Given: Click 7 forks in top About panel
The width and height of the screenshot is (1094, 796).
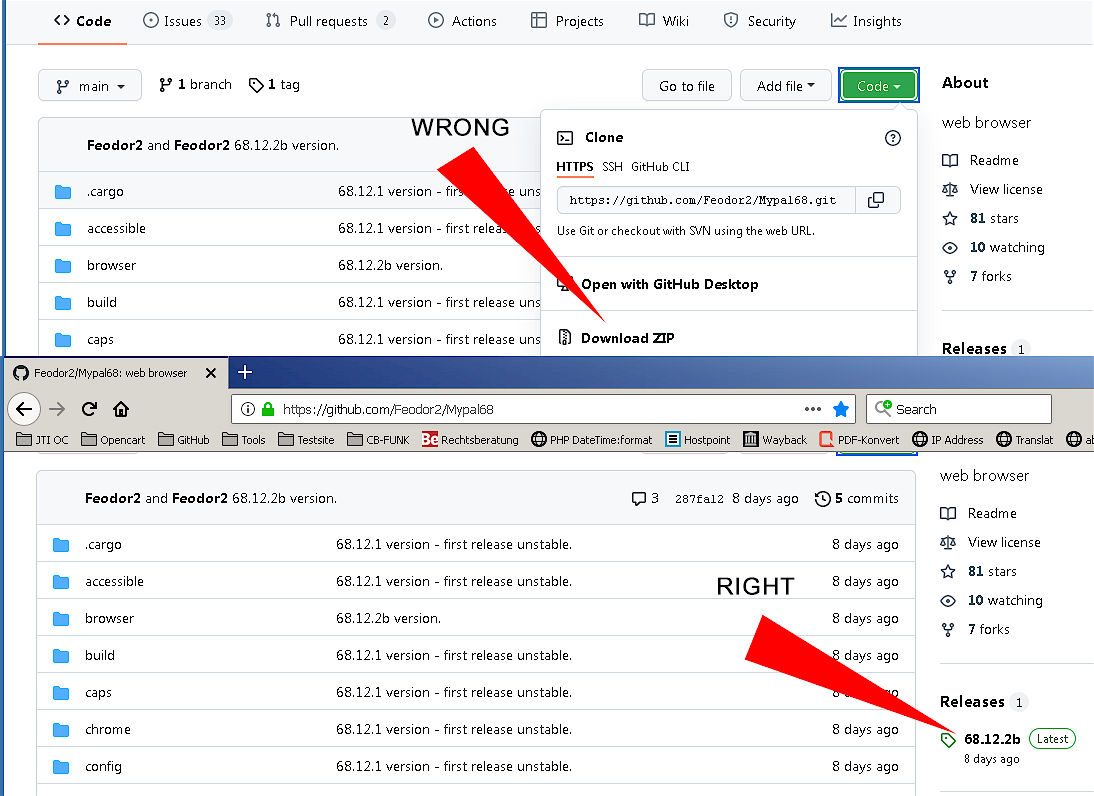Looking at the screenshot, I should tap(977, 276).
